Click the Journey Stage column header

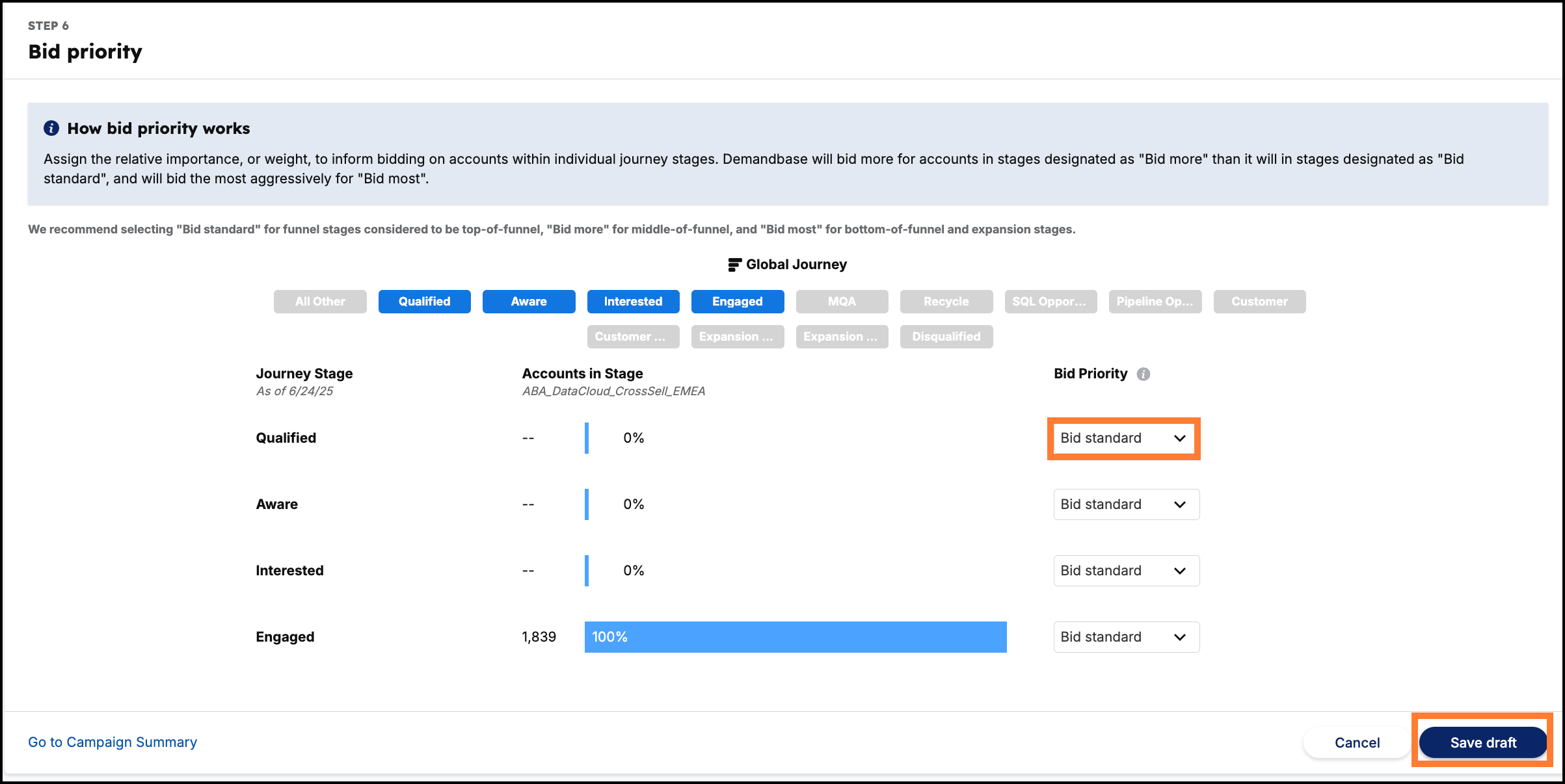coord(304,374)
